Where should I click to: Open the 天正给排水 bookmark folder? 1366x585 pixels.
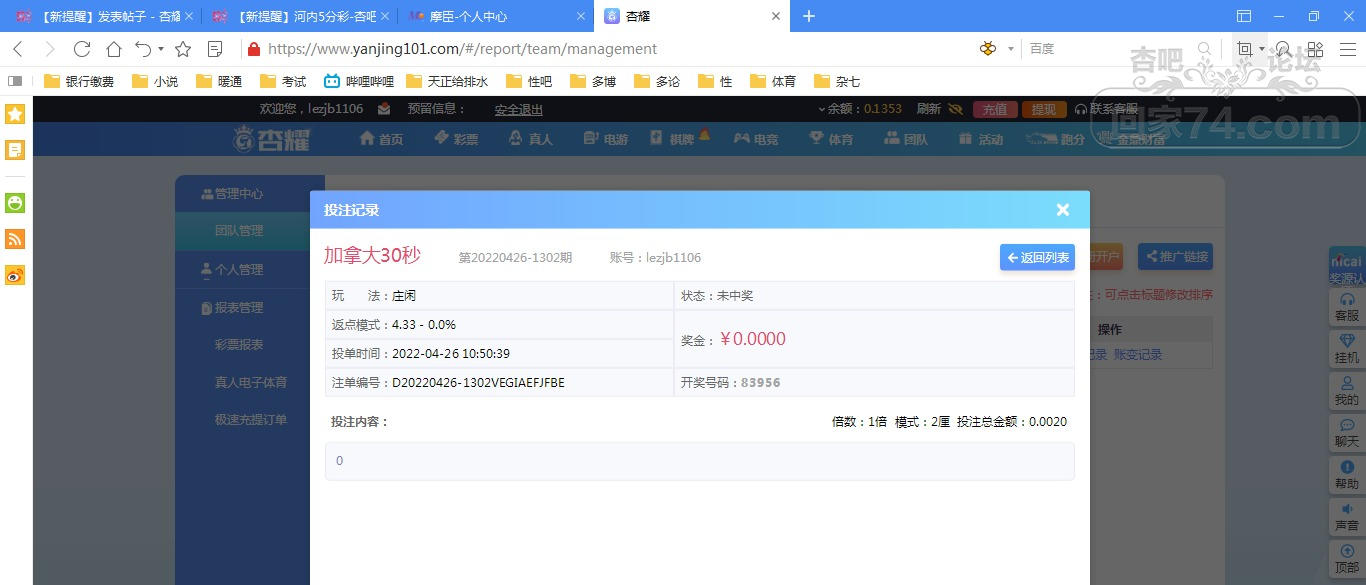(x=447, y=82)
